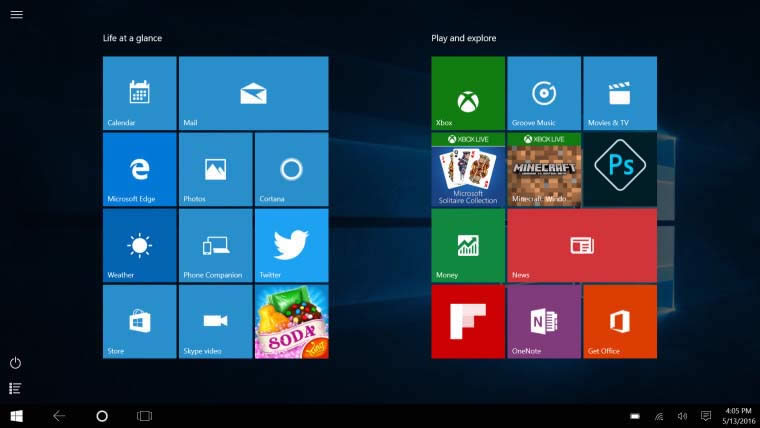
Task: Open the Calendar tile
Action: [x=139, y=93]
